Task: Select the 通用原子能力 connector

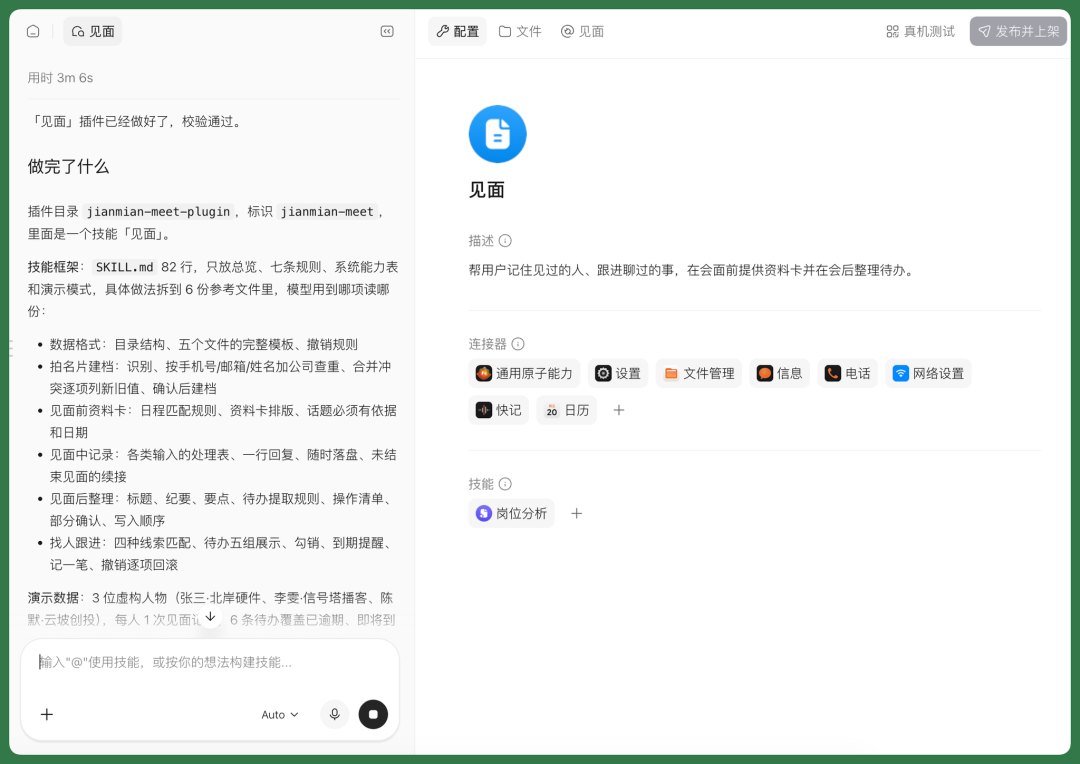Action: coord(524,373)
